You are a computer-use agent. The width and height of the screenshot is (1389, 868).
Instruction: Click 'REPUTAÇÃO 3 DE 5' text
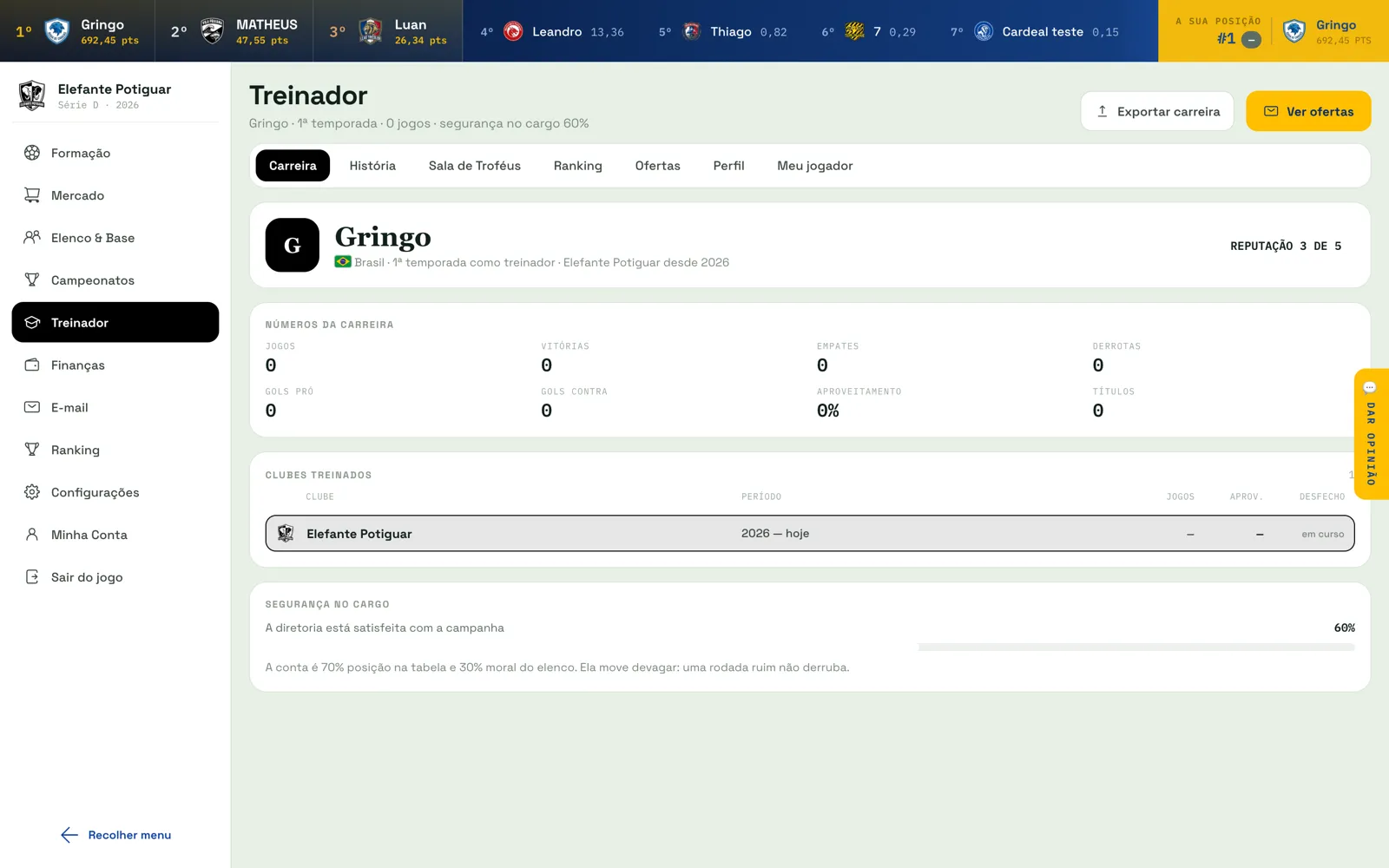tap(1286, 246)
